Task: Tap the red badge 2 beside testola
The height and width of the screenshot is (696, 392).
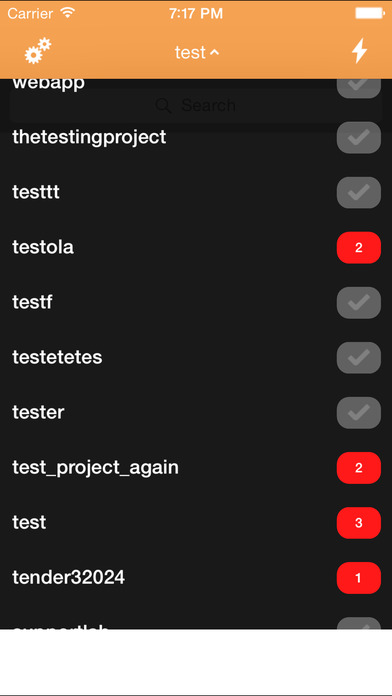Action: [359, 248]
